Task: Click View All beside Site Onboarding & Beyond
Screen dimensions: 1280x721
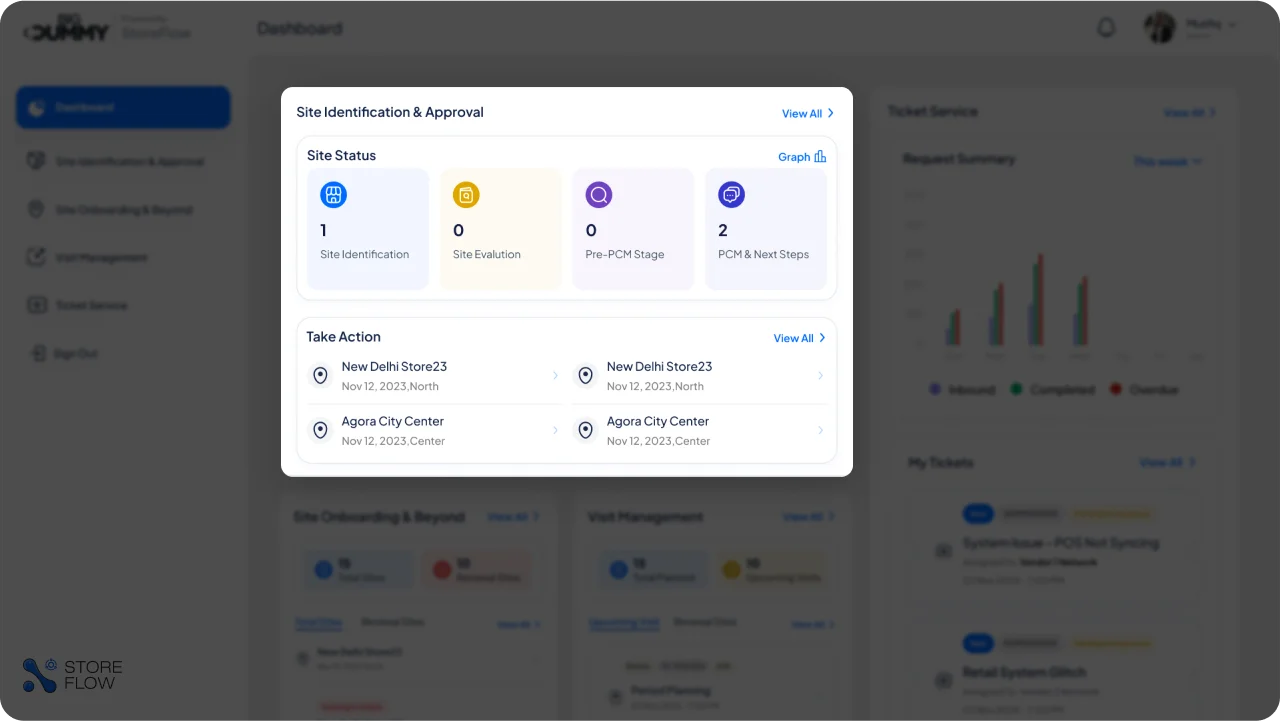Action: coord(514,517)
